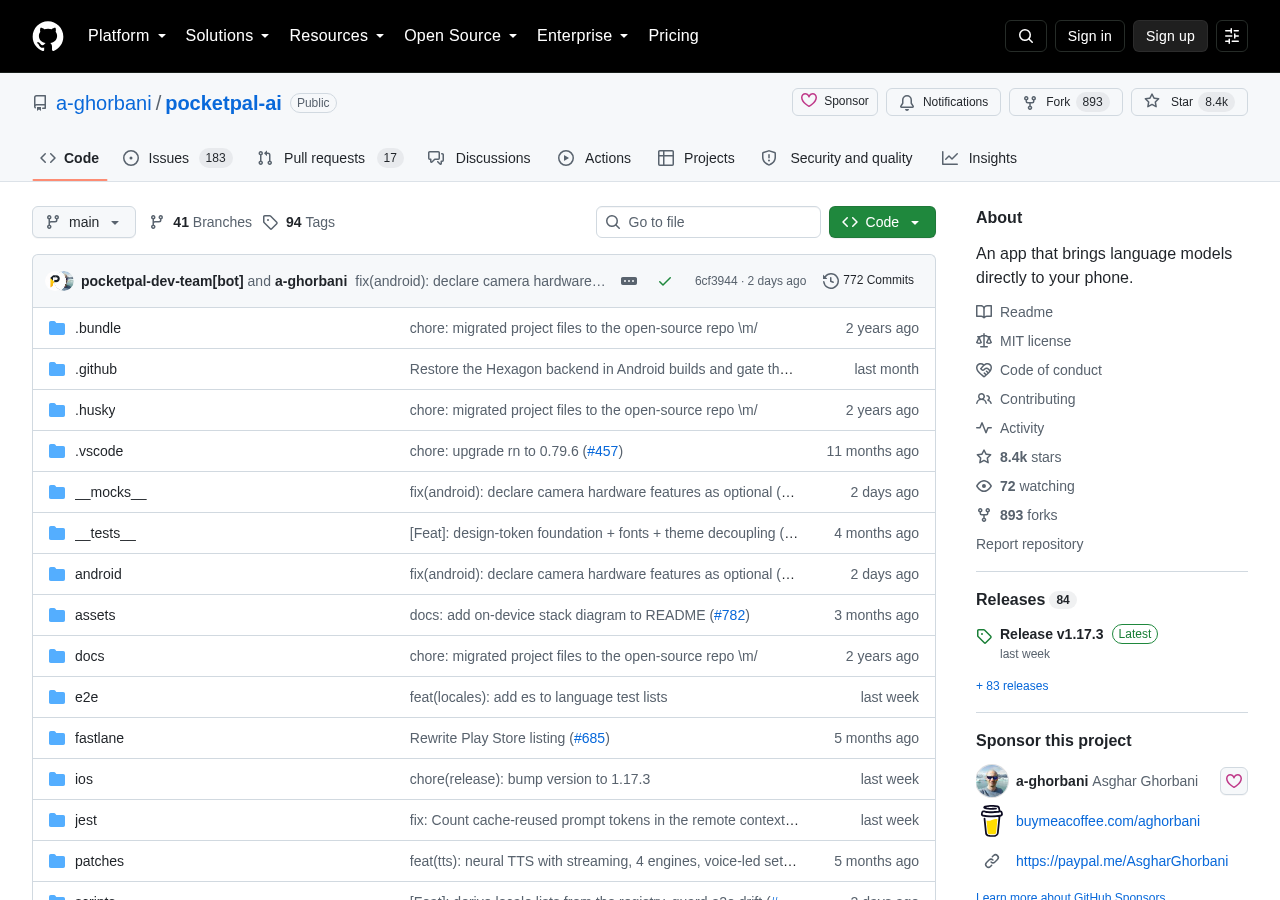Expand the Solutions menu

coord(228,36)
